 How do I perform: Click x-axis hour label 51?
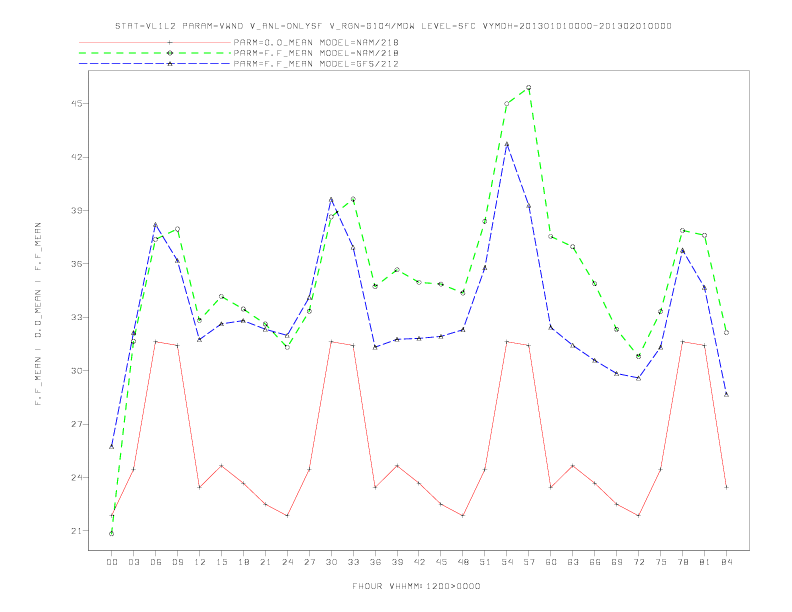485,562
